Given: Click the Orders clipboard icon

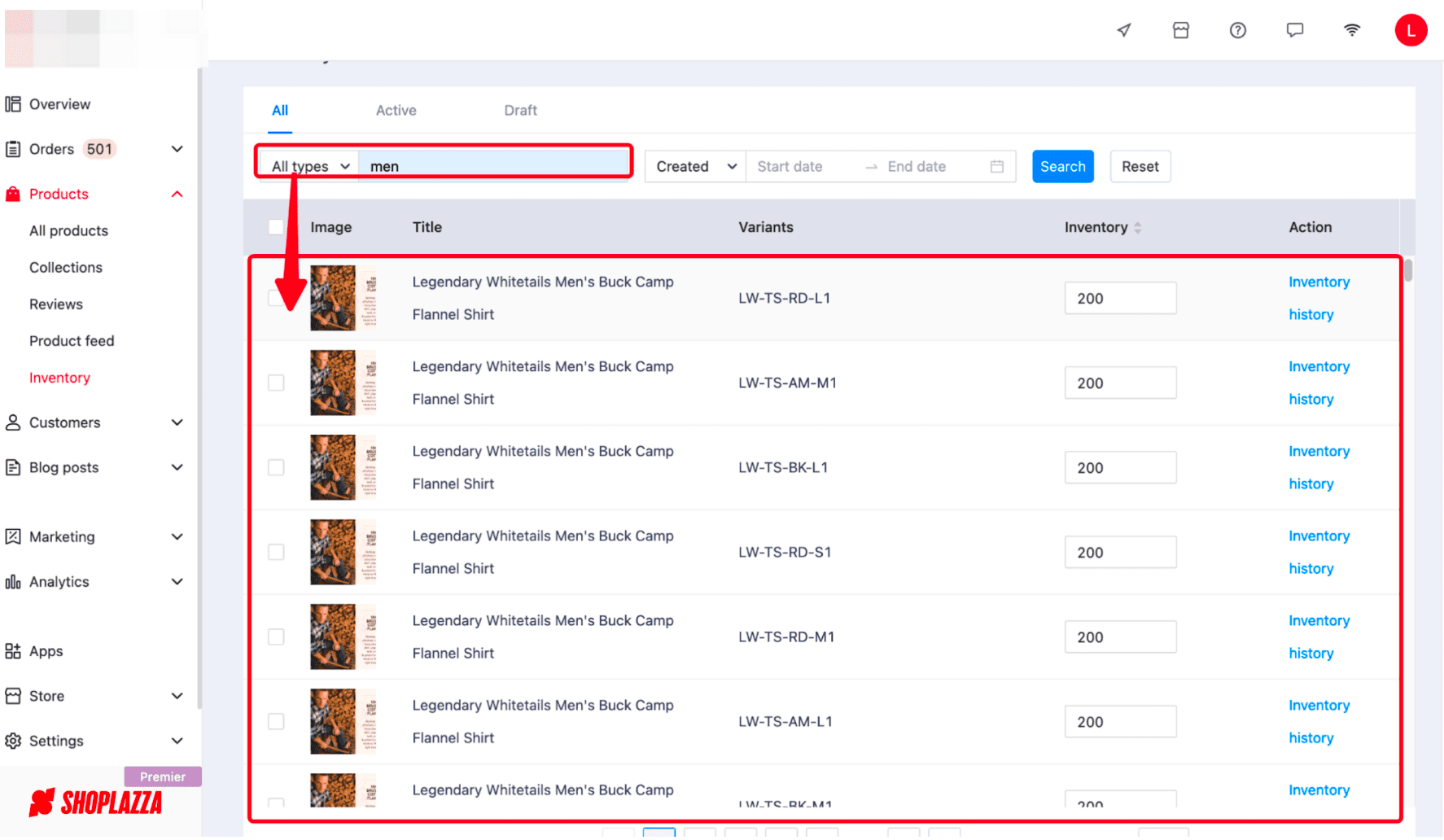Looking at the screenshot, I should click(x=13, y=149).
